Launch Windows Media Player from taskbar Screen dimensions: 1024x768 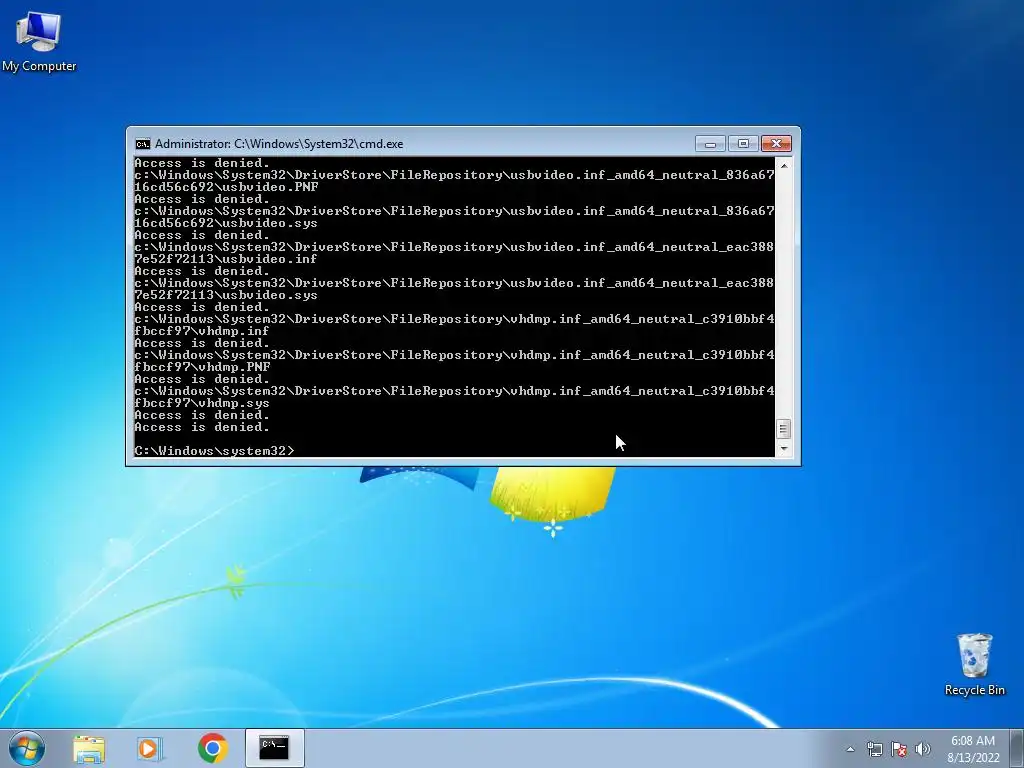point(148,748)
